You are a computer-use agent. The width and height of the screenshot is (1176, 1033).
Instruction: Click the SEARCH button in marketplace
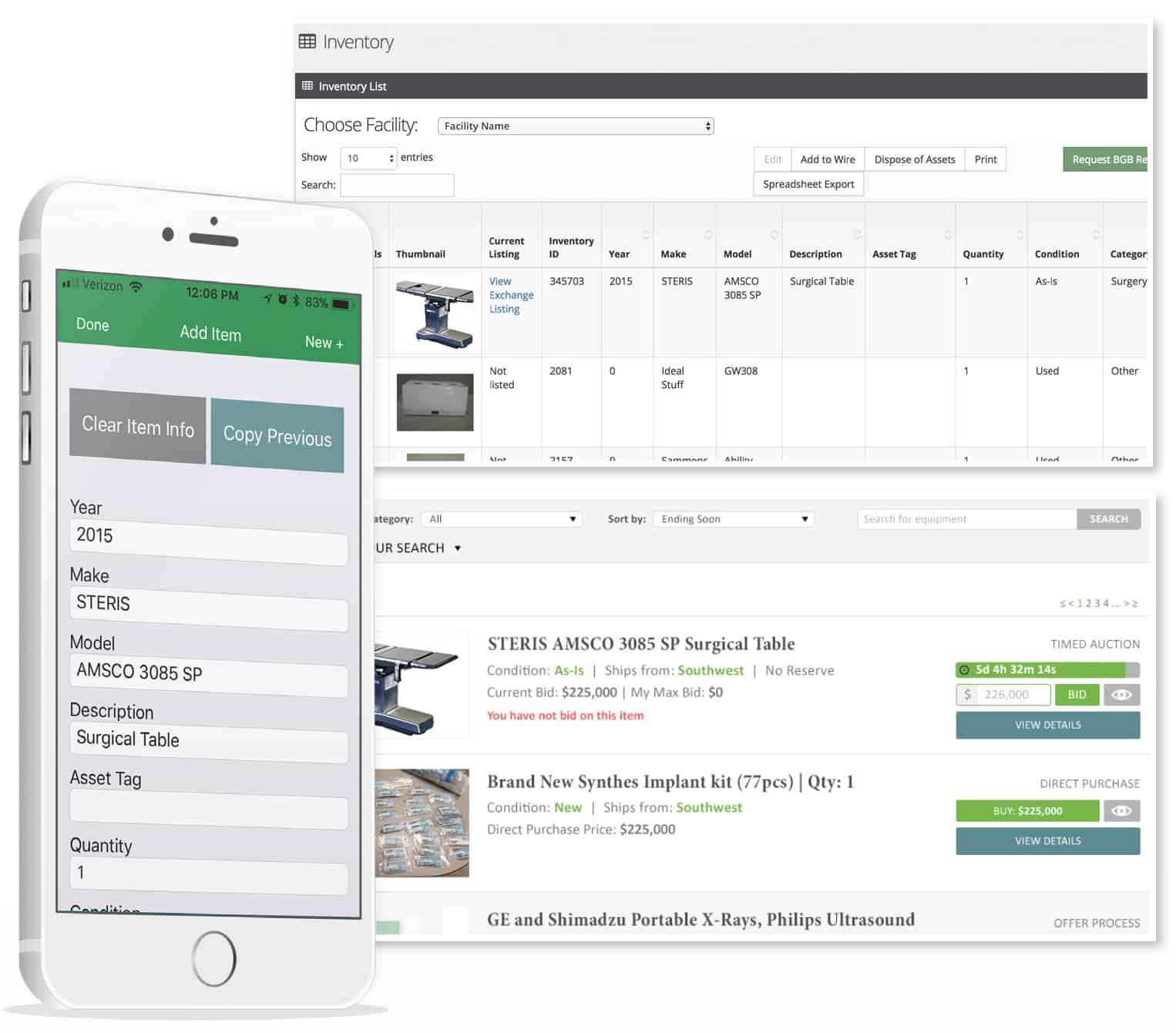pyautogui.click(x=1108, y=519)
